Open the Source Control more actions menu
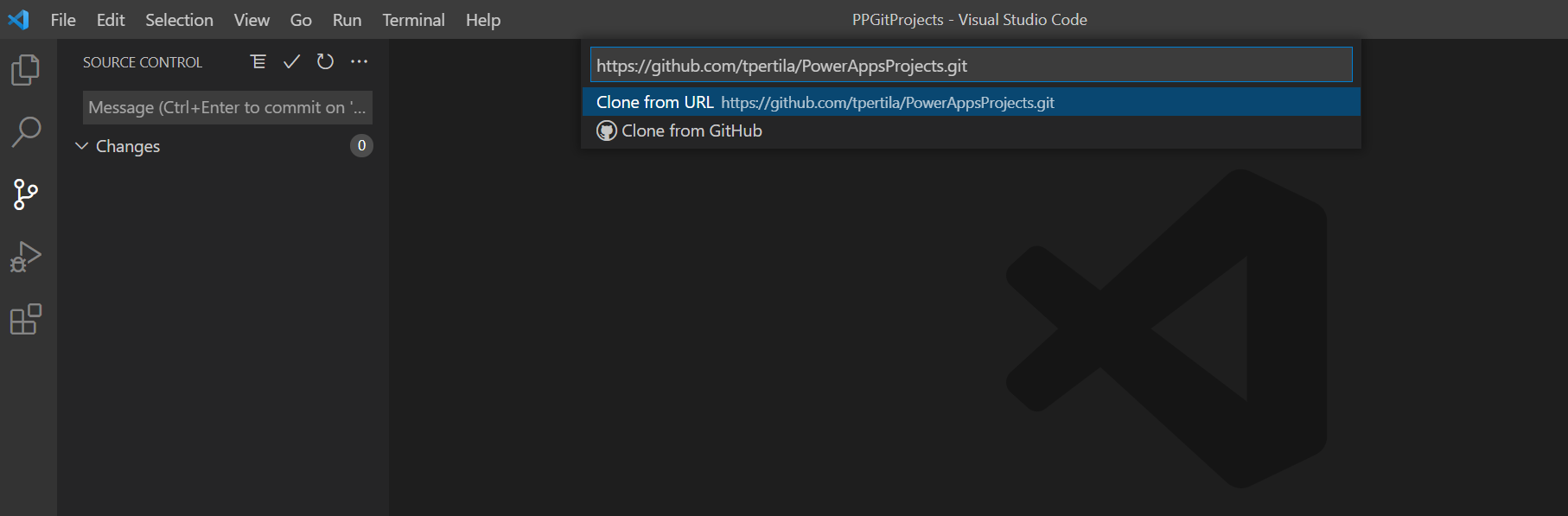 [359, 61]
